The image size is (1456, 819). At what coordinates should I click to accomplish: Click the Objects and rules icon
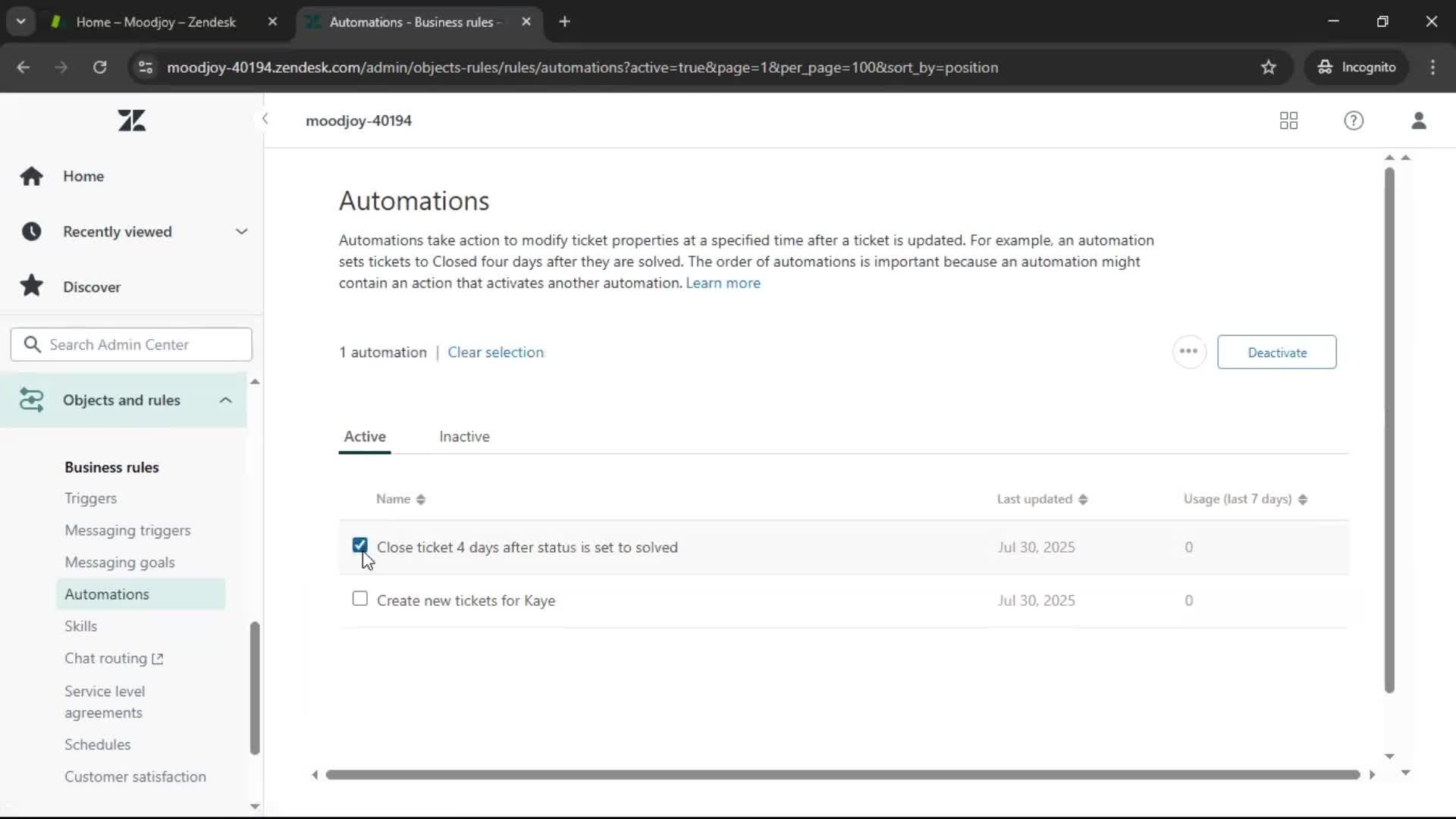(x=31, y=400)
